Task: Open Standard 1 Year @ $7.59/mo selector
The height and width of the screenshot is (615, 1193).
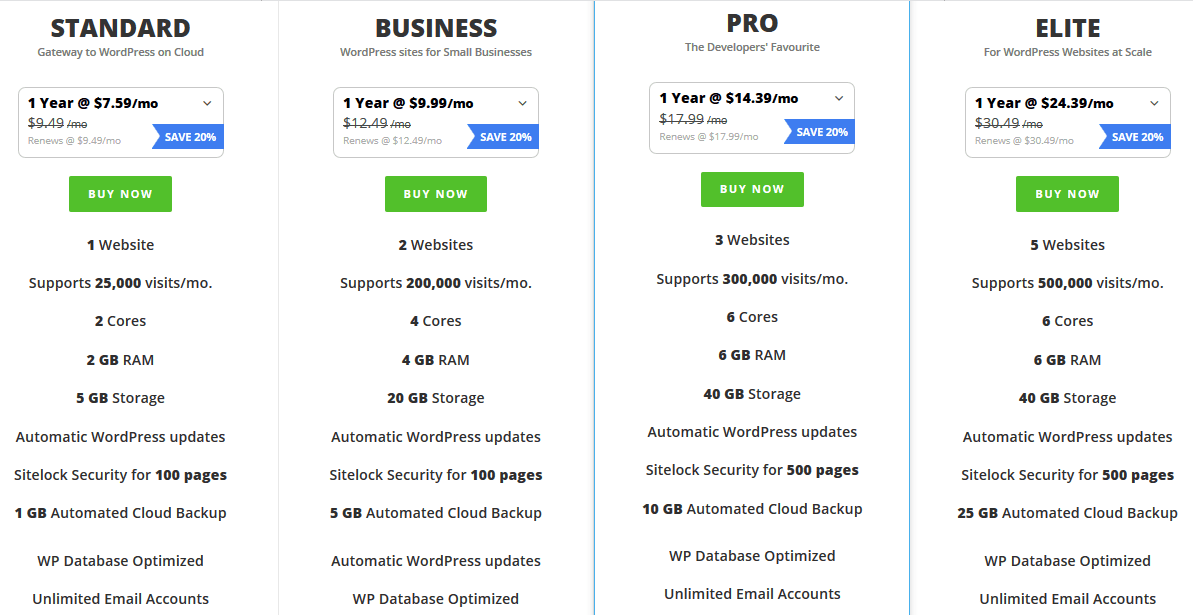Action: coord(121,123)
